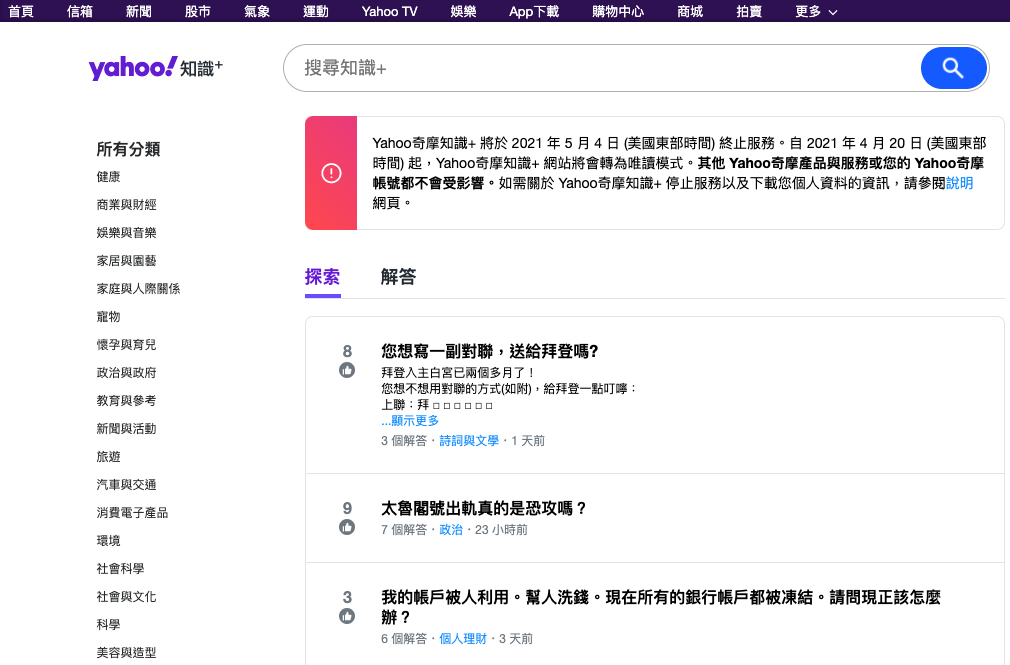The height and width of the screenshot is (665, 1010).
Task: Select the 懷孕與育兒 category
Action: 126,345
